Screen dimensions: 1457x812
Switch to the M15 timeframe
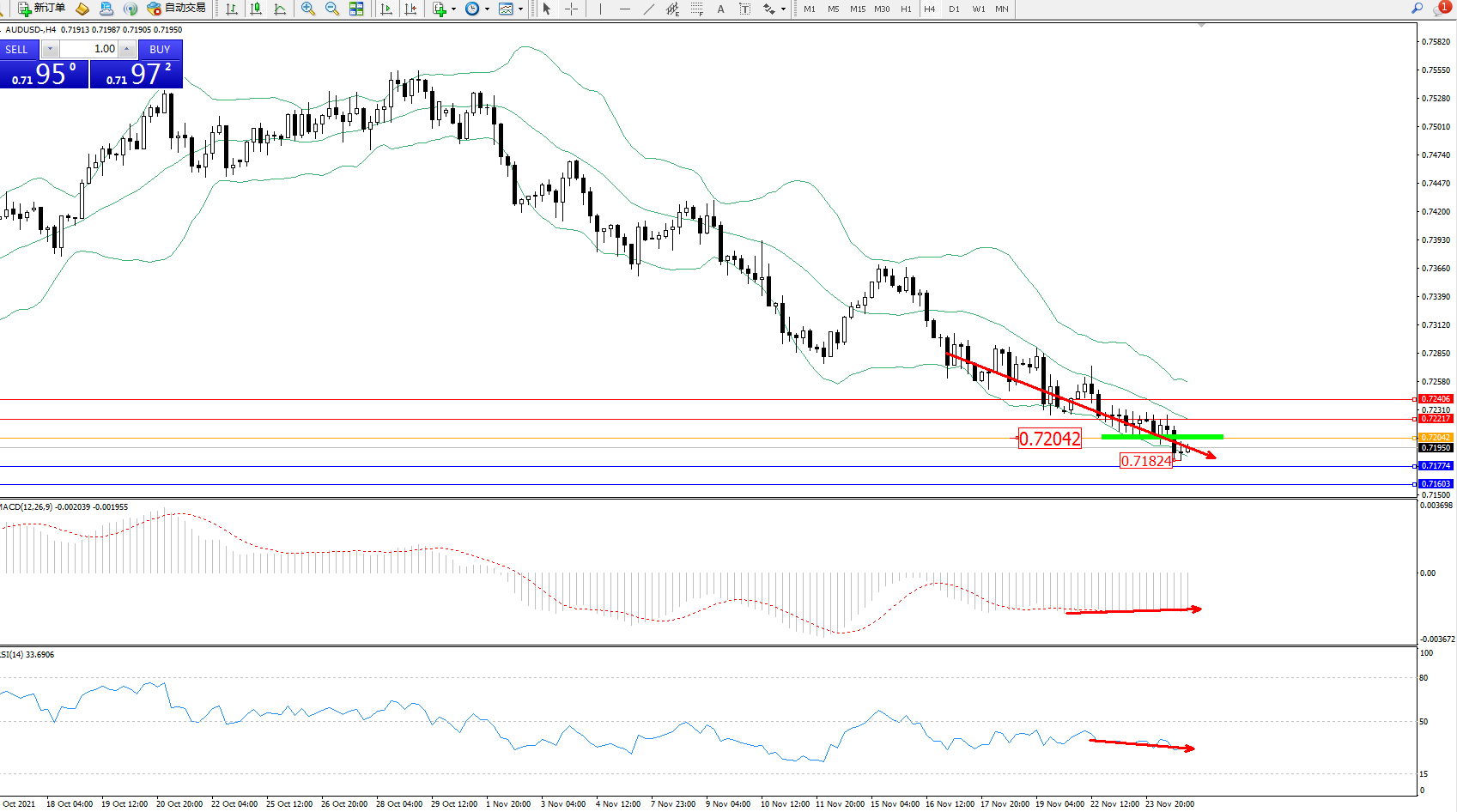(x=858, y=9)
